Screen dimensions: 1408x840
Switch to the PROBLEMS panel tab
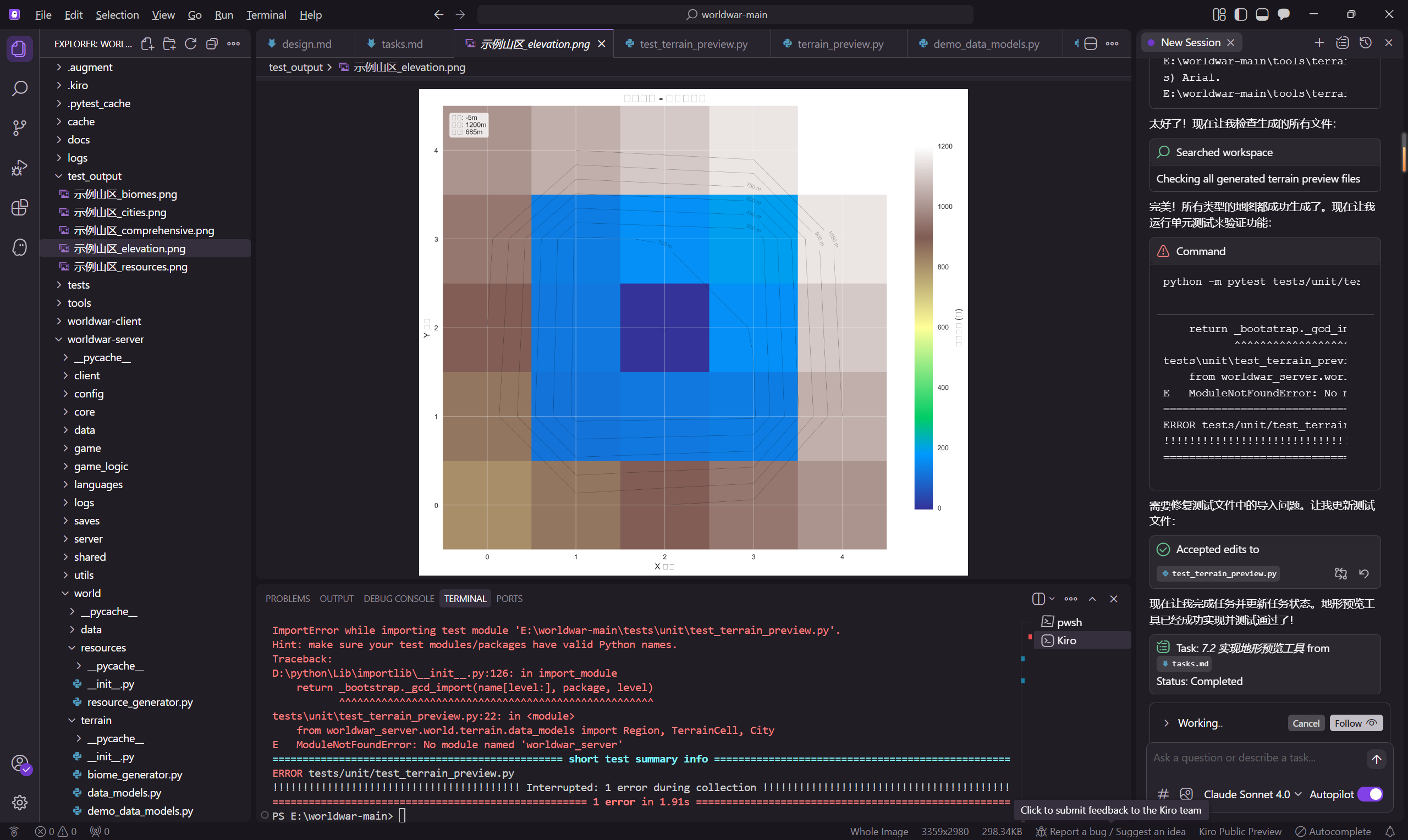(x=288, y=599)
